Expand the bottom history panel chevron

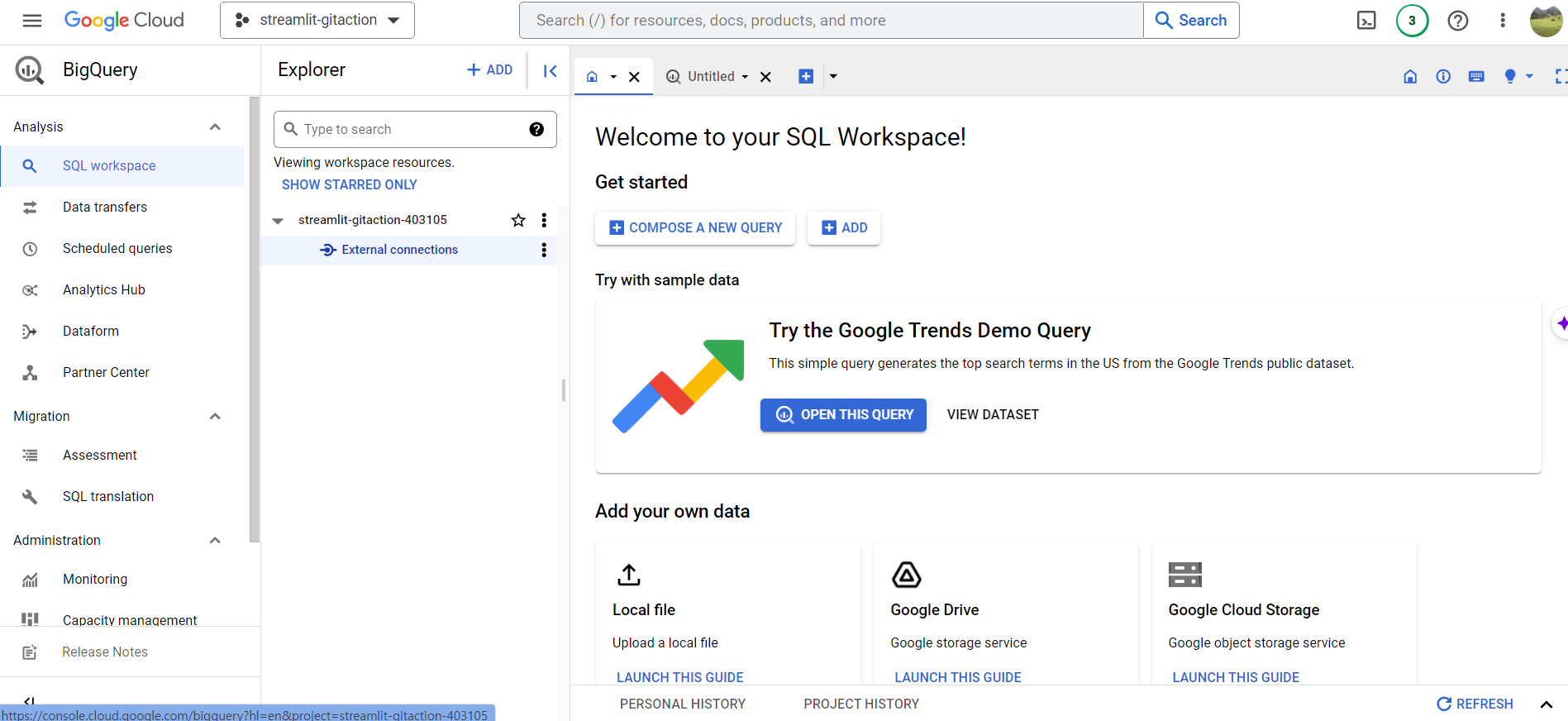1546,704
